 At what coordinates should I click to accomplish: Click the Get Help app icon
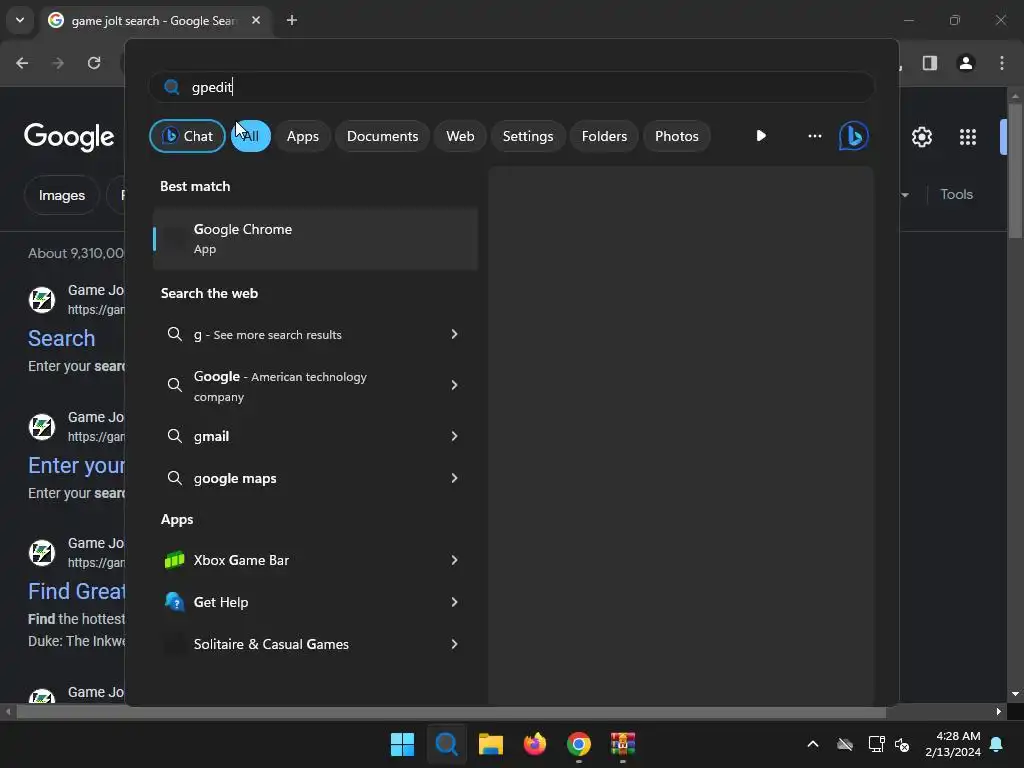(174, 602)
